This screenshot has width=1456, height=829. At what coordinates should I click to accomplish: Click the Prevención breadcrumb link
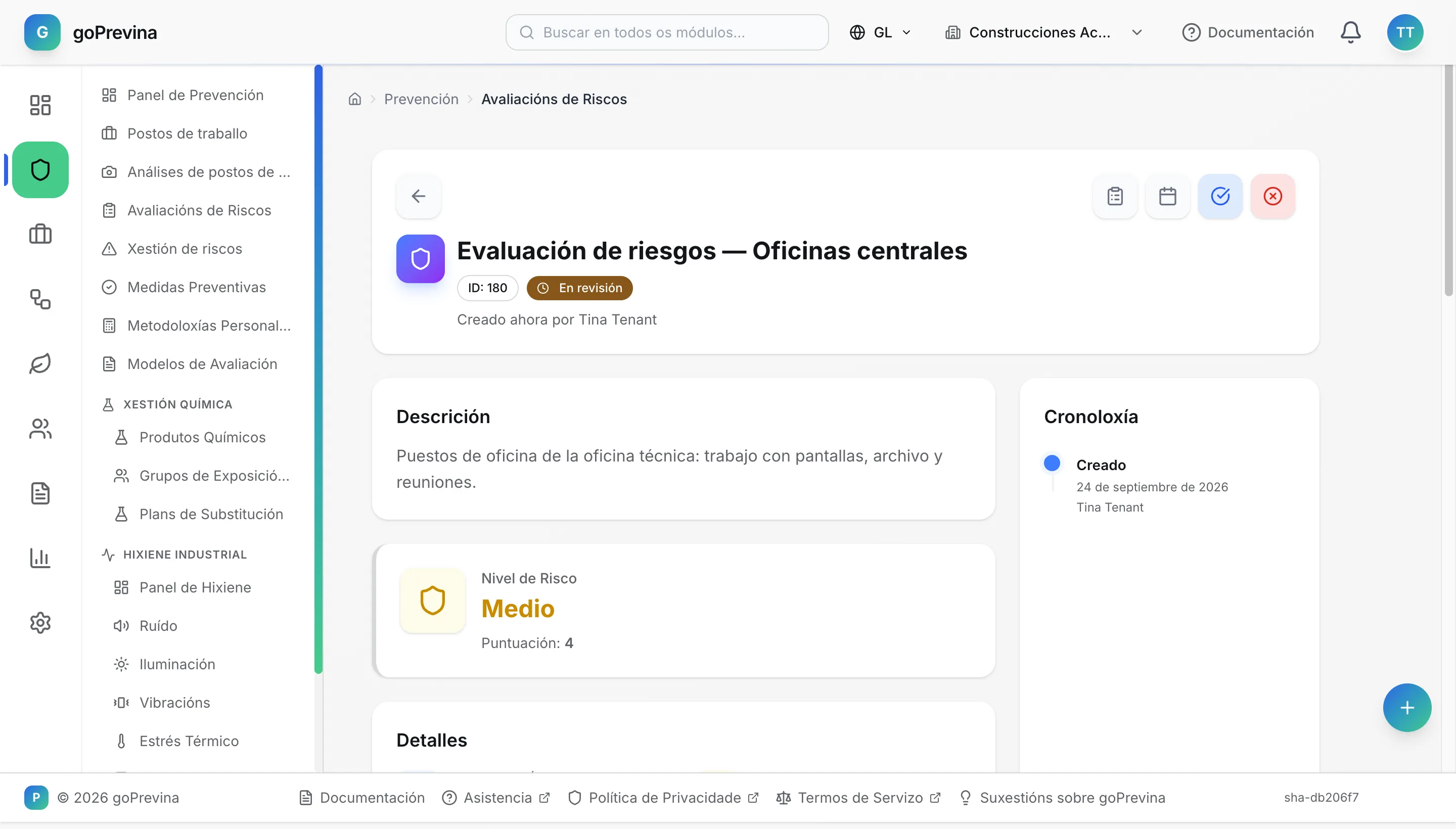point(421,99)
